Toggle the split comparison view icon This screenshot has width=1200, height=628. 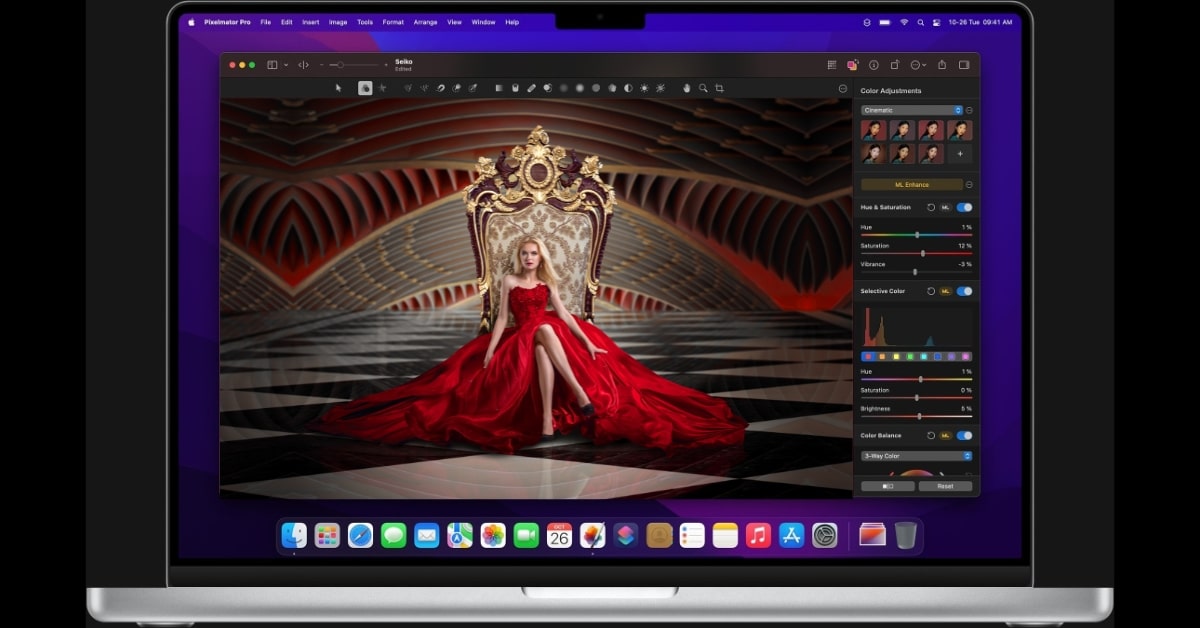click(x=304, y=65)
